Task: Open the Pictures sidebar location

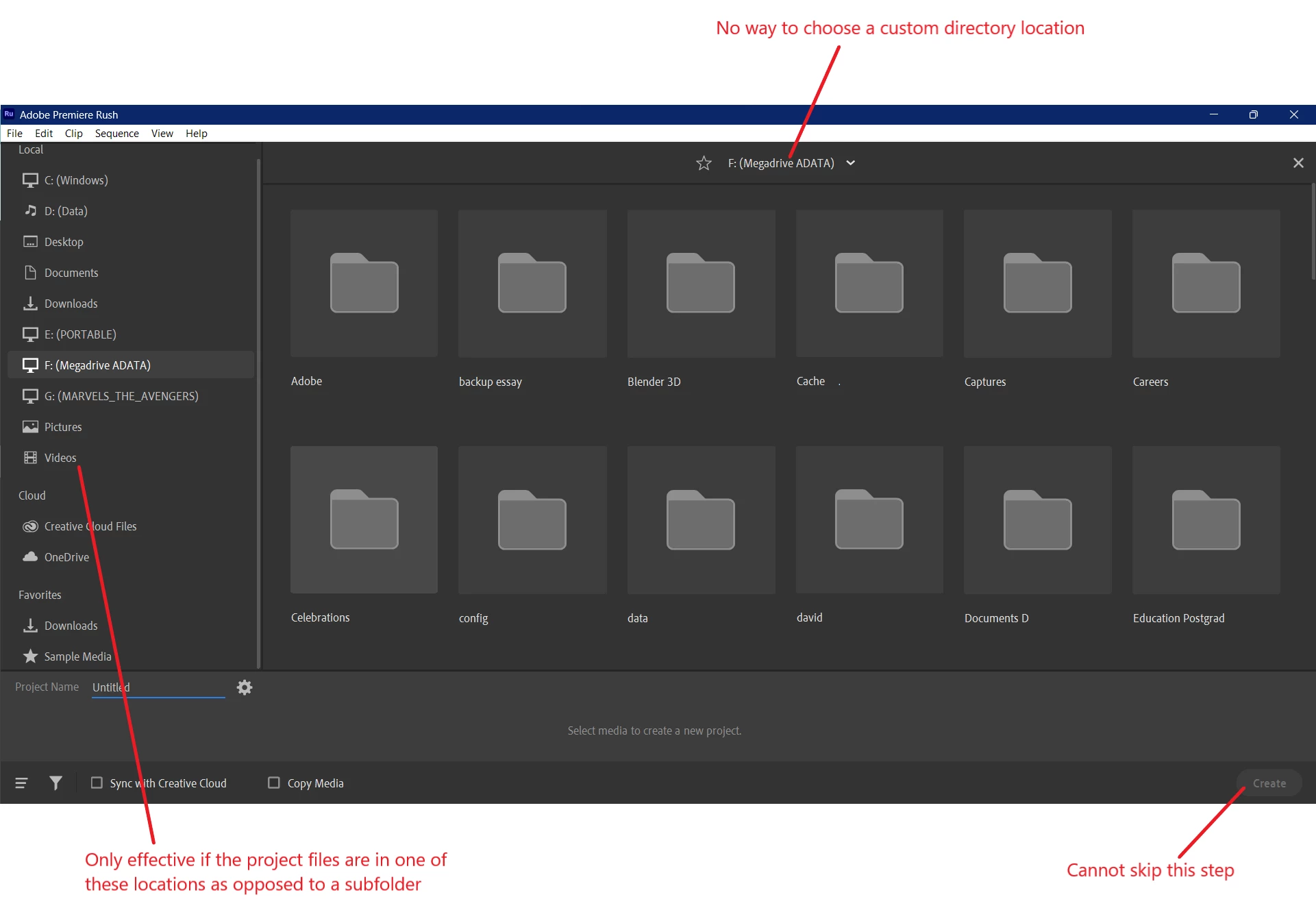Action: pyautogui.click(x=62, y=427)
